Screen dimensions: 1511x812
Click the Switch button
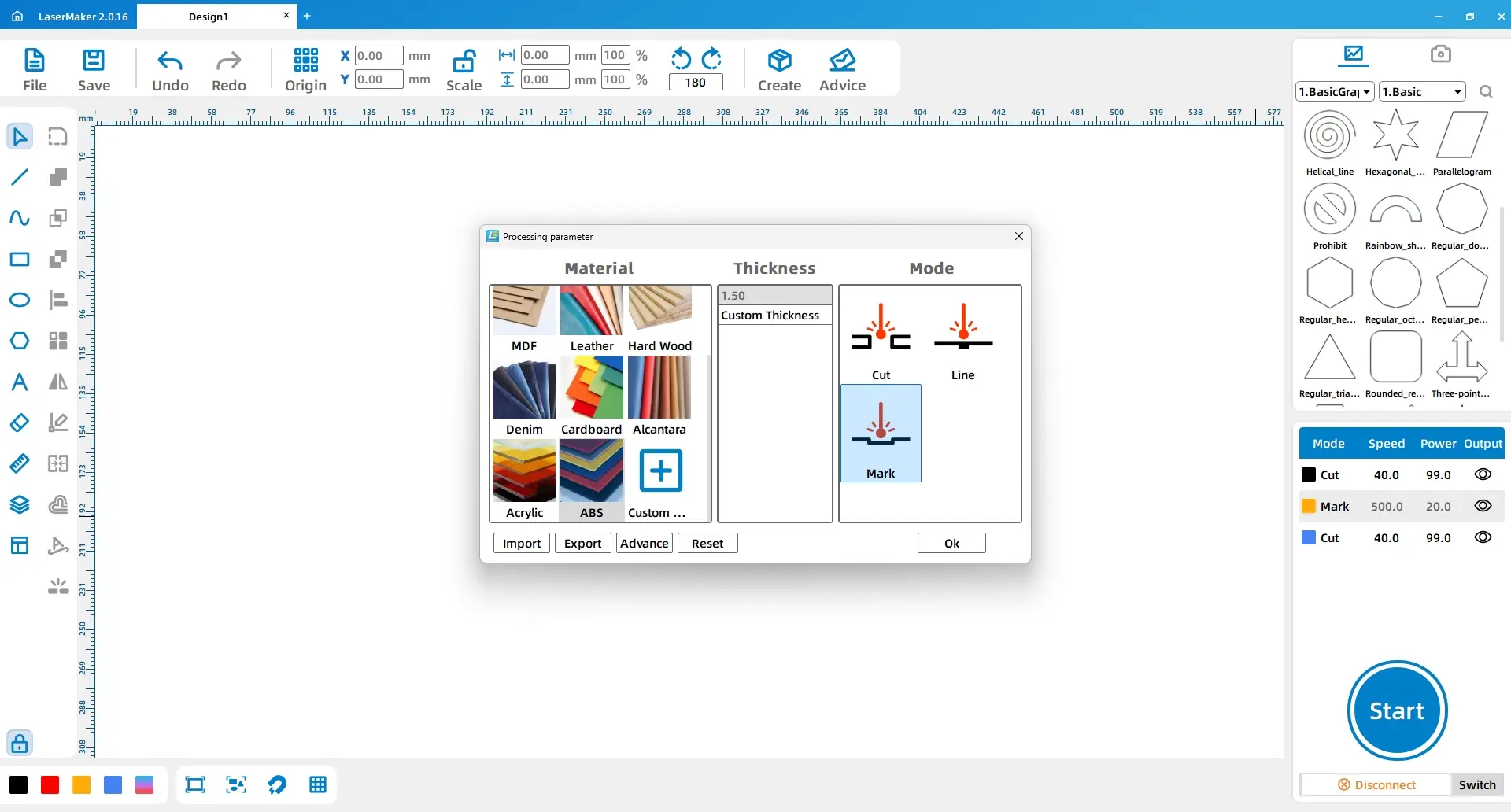tap(1477, 784)
